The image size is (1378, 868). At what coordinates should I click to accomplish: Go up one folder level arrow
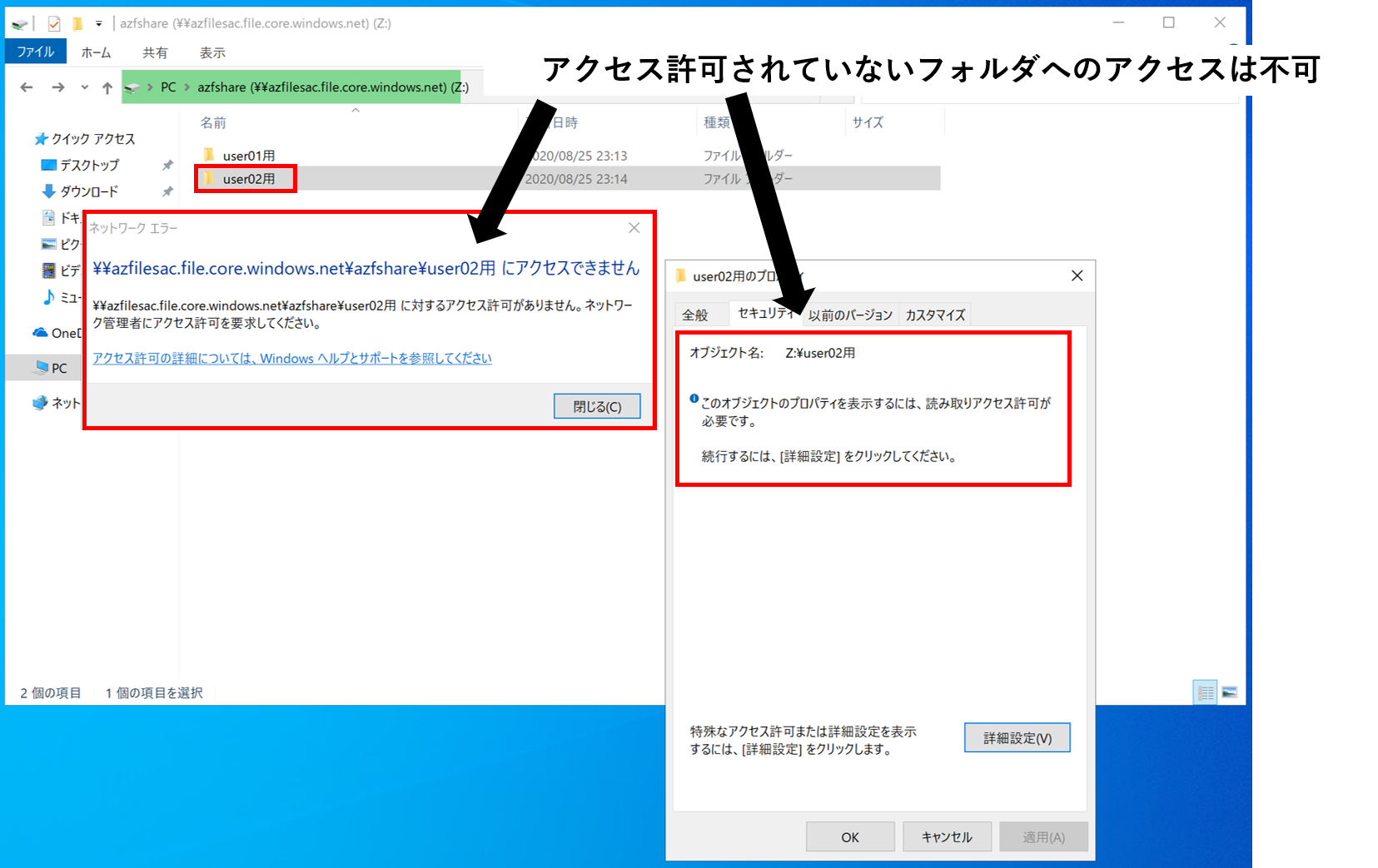pos(107,87)
